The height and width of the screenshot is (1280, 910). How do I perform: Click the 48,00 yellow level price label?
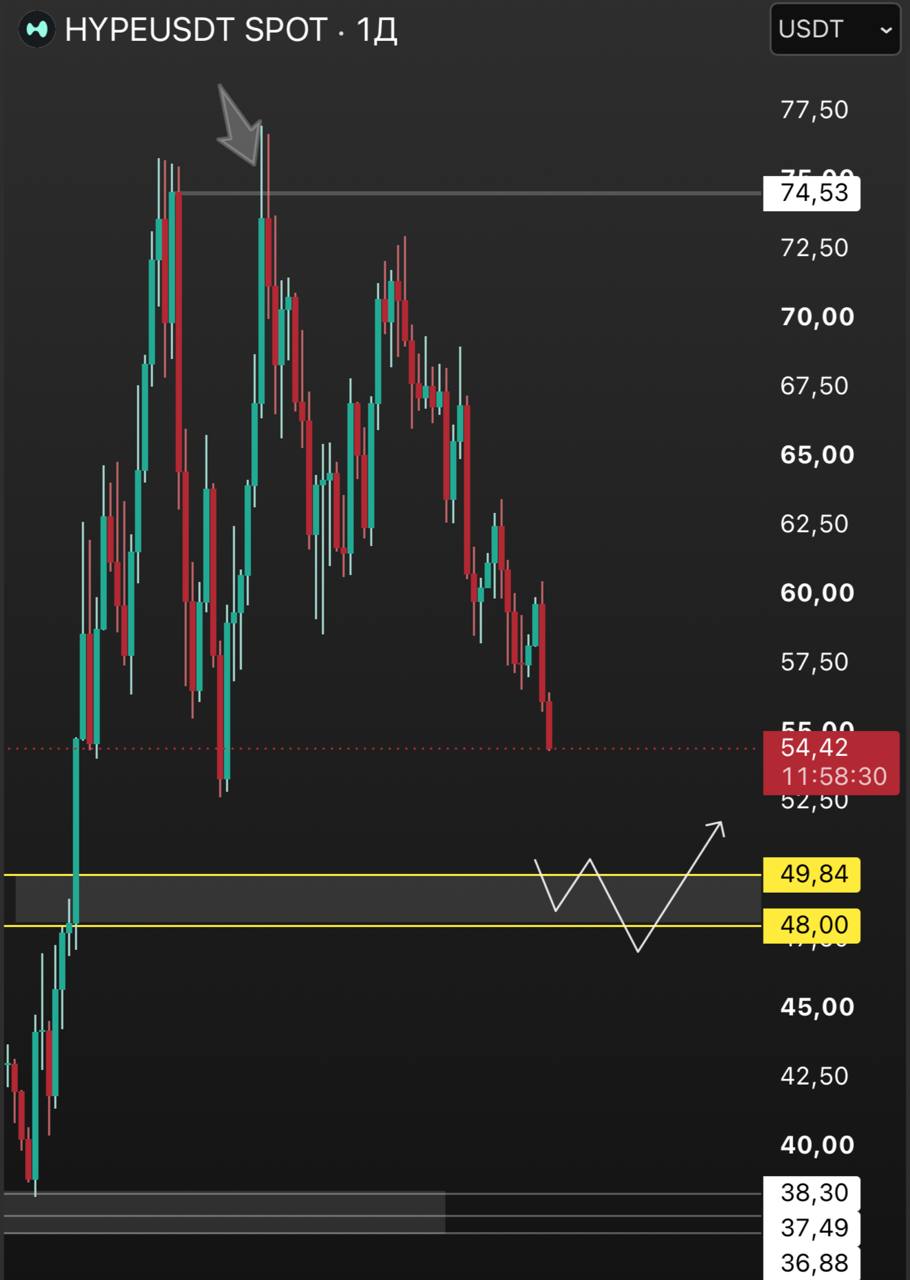[x=811, y=926]
